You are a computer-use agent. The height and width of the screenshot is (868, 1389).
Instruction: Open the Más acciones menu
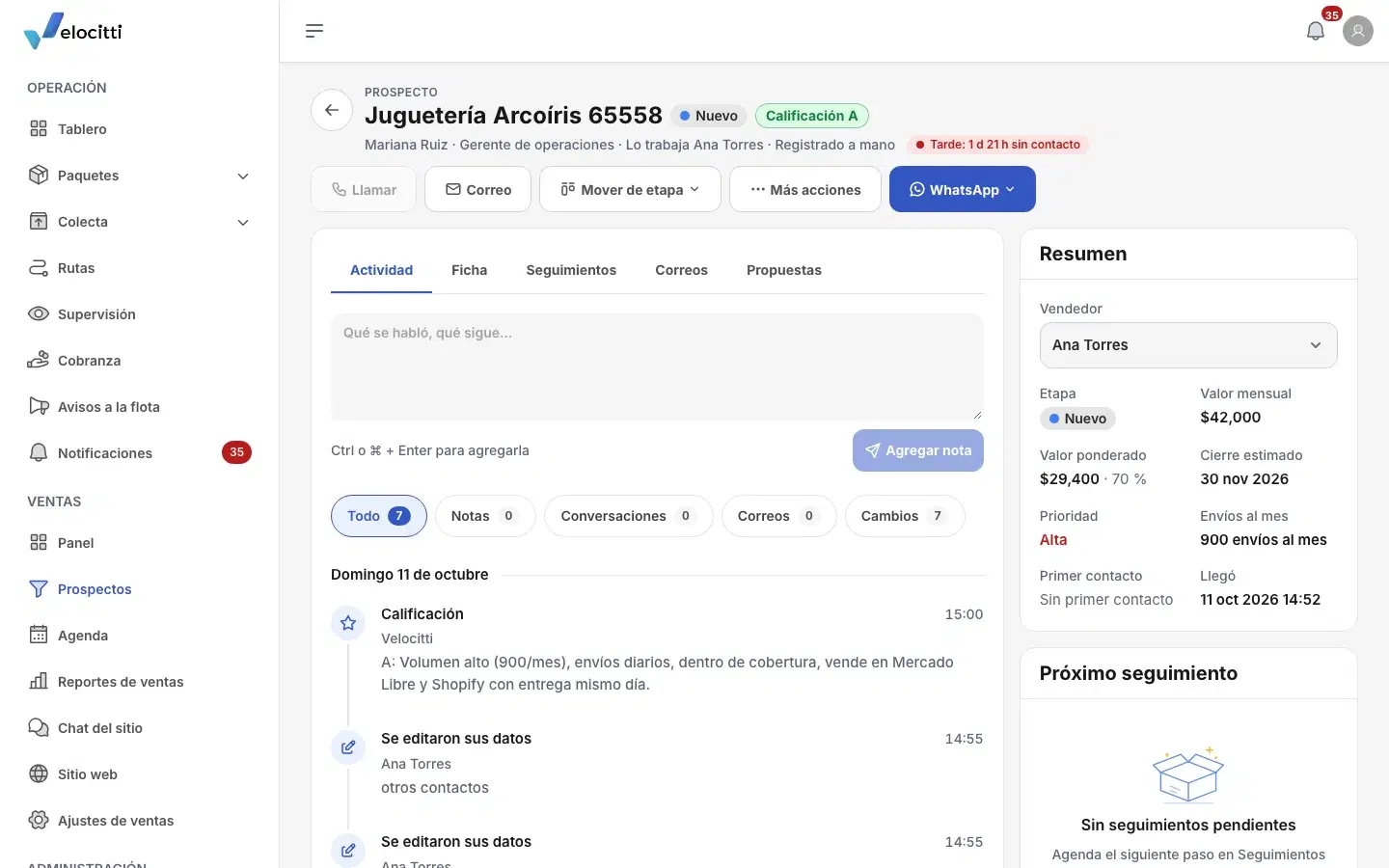tap(805, 189)
